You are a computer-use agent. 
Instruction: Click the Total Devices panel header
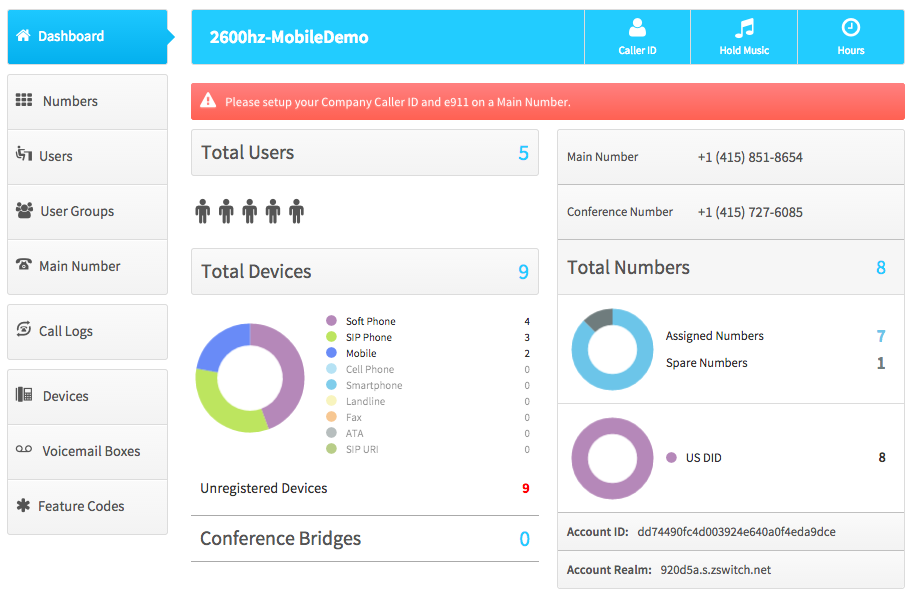[x=365, y=271]
